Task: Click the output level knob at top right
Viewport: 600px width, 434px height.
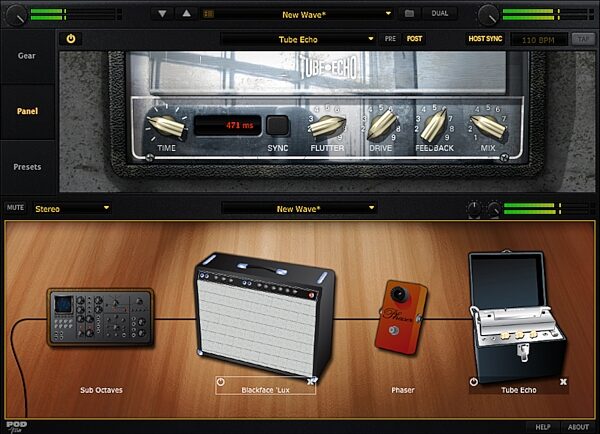Action: [488, 15]
